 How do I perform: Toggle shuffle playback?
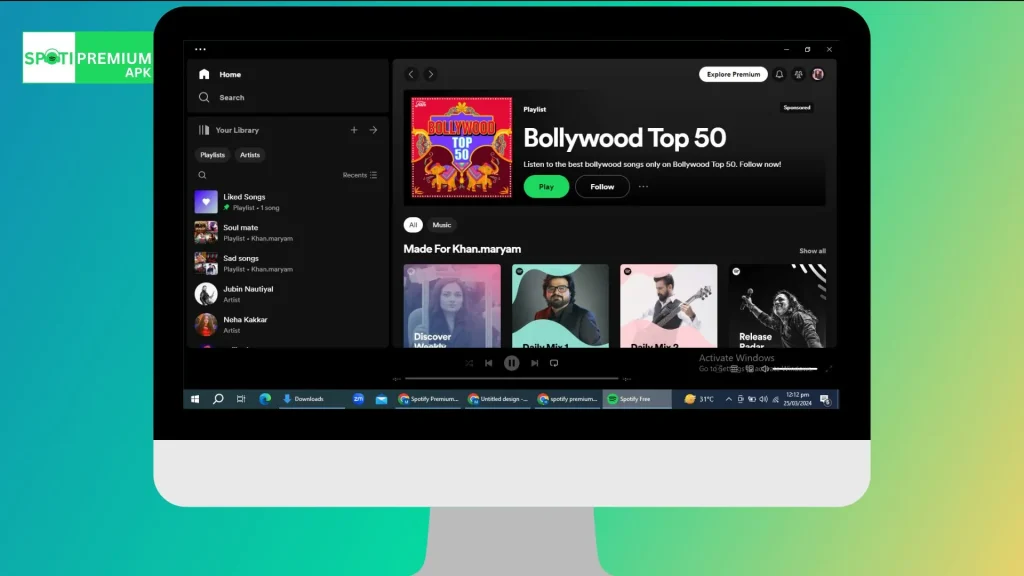[x=469, y=363]
